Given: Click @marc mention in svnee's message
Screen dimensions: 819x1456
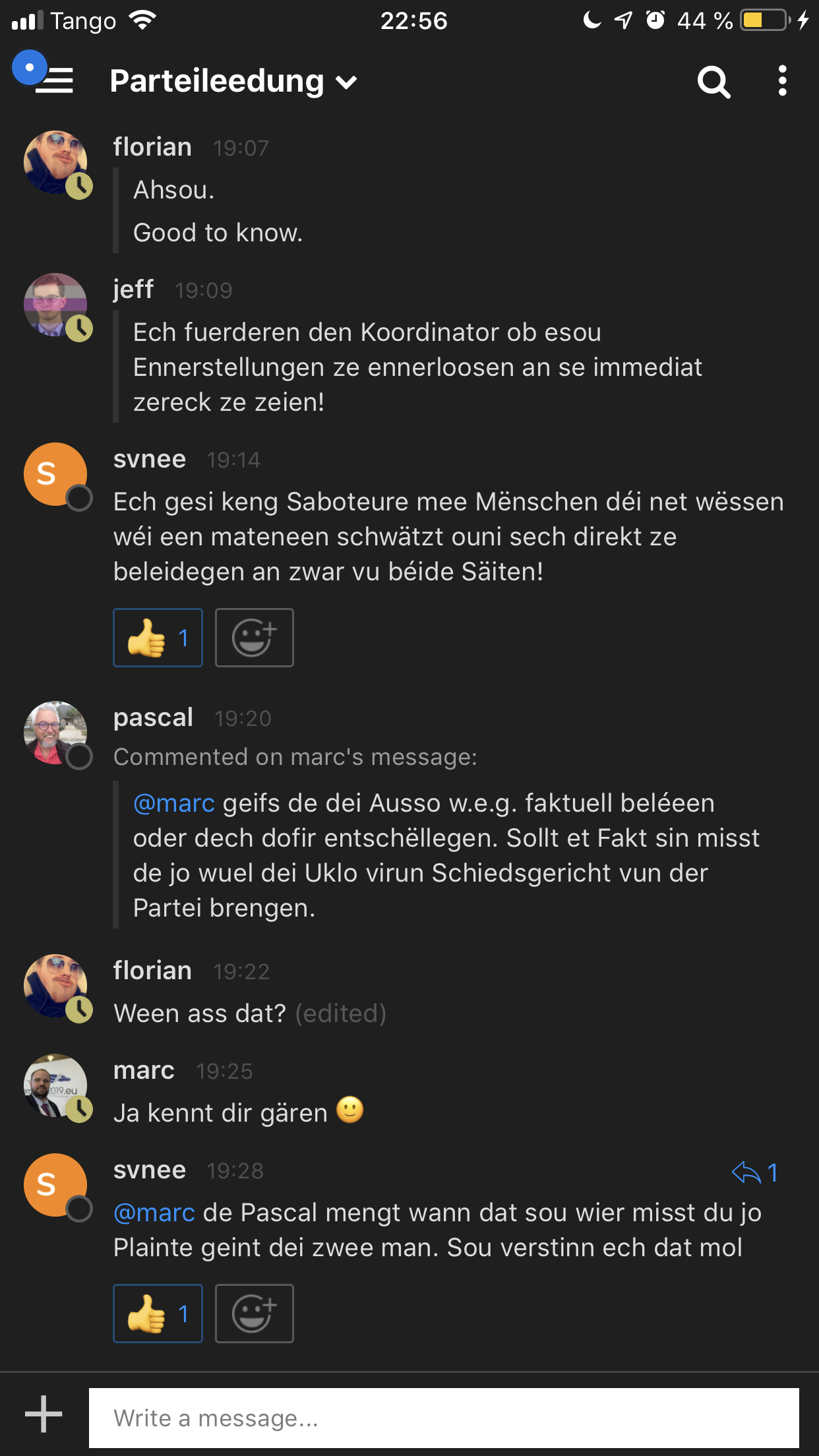Looking at the screenshot, I should [x=154, y=1213].
